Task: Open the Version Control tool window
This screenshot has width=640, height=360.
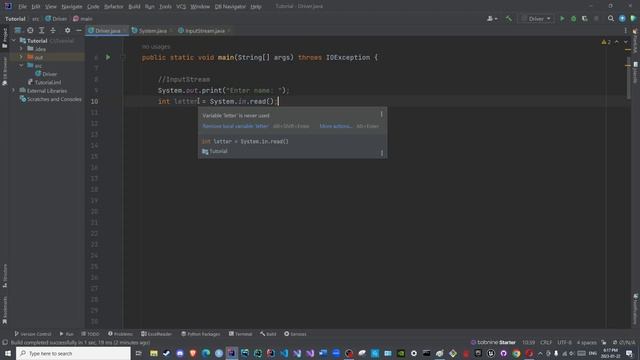Action: [33, 334]
